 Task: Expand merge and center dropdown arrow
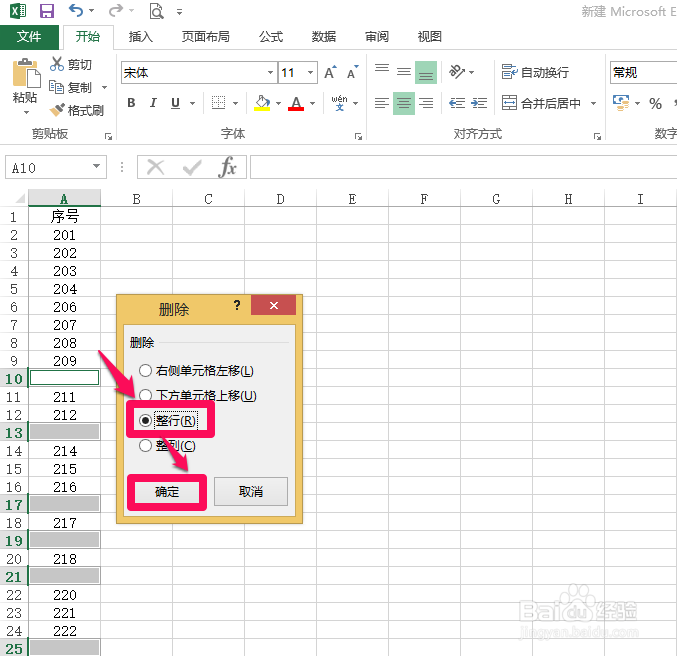coord(594,103)
